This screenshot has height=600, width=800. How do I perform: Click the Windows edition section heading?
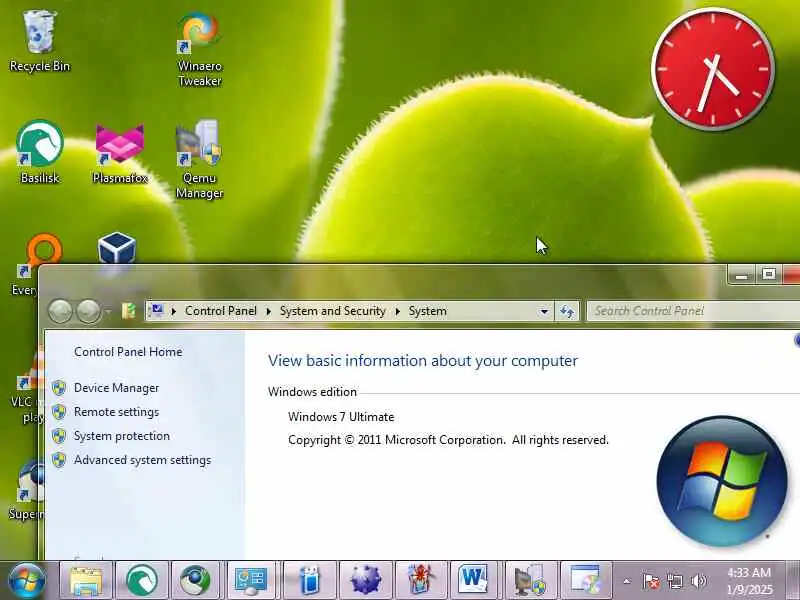pos(312,392)
